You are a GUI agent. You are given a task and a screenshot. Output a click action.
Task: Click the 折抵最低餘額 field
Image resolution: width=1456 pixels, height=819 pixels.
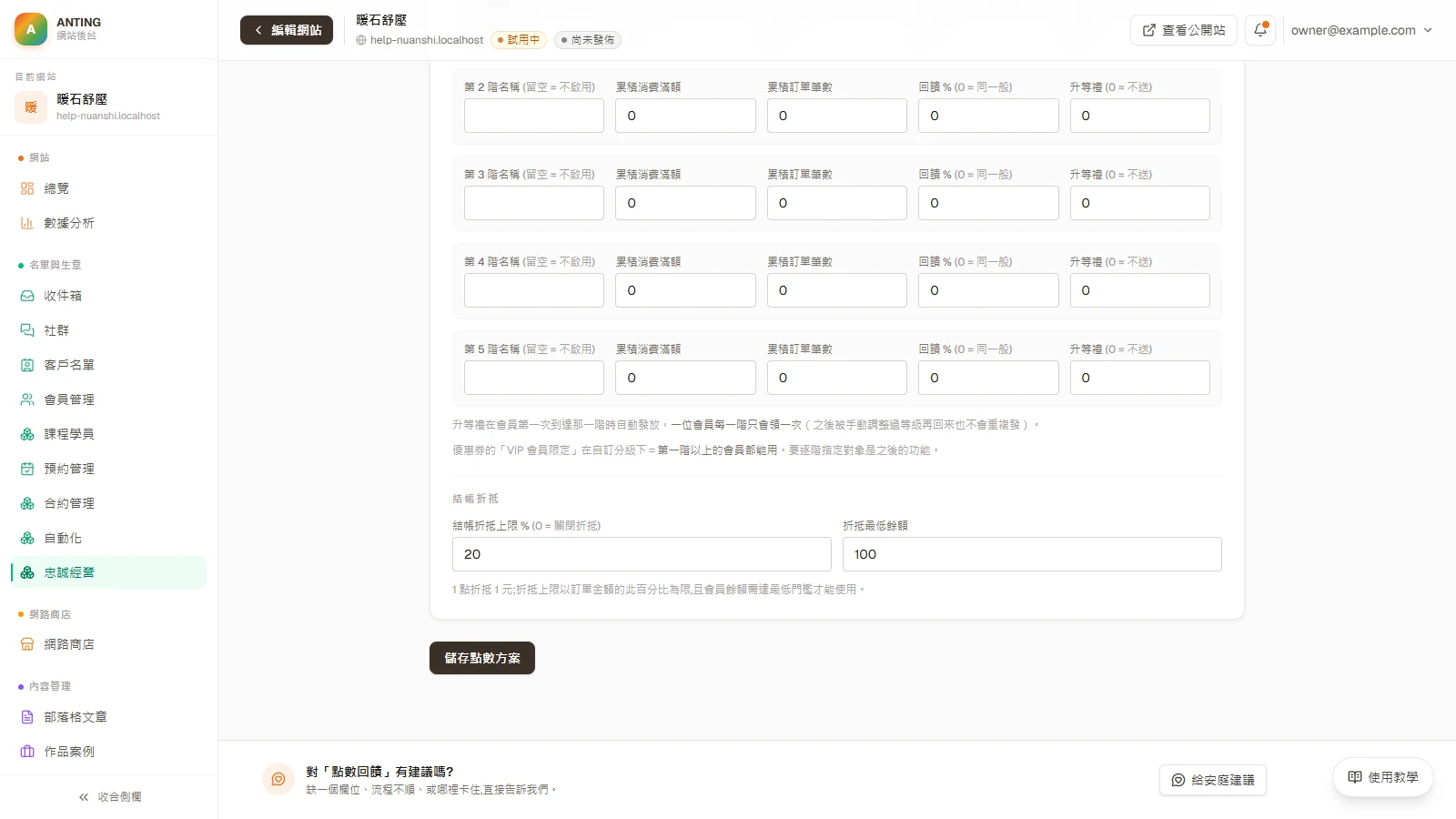coord(1032,554)
